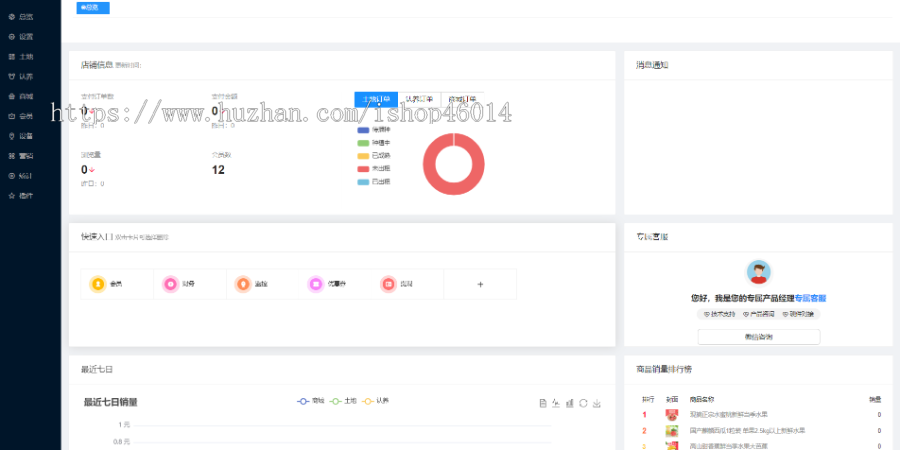The image size is (900, 450).
Task: Open the 会员 quick-entry card with yellow icon
Action: coord(117,284)
